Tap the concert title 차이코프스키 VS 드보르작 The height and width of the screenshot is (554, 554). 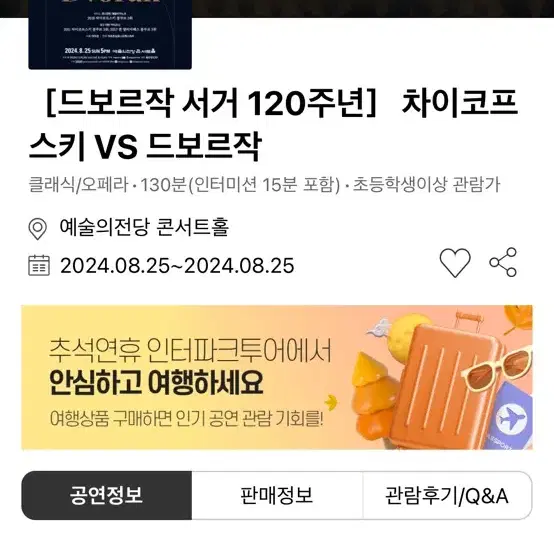tap(273, 124)
